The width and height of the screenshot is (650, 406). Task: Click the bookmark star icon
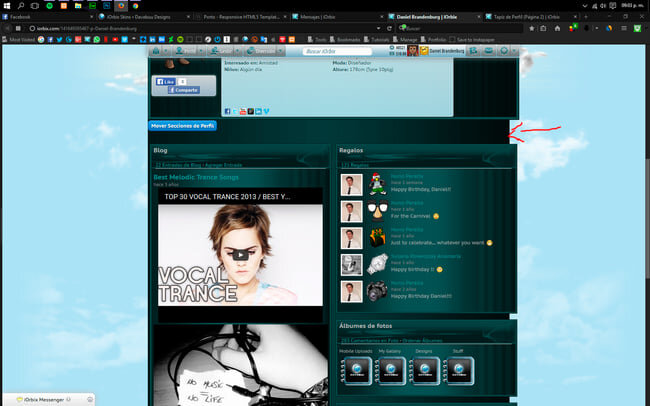click(531, 29)
